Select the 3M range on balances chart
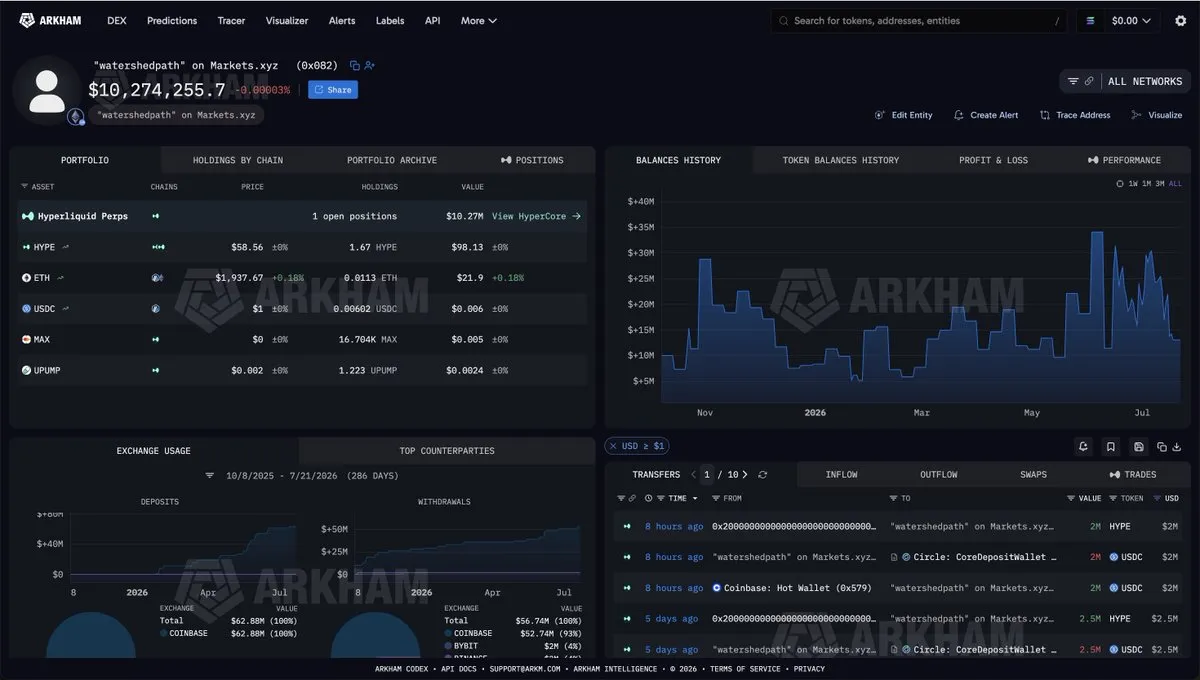The image size is (1200, 680). [1160, 184]
